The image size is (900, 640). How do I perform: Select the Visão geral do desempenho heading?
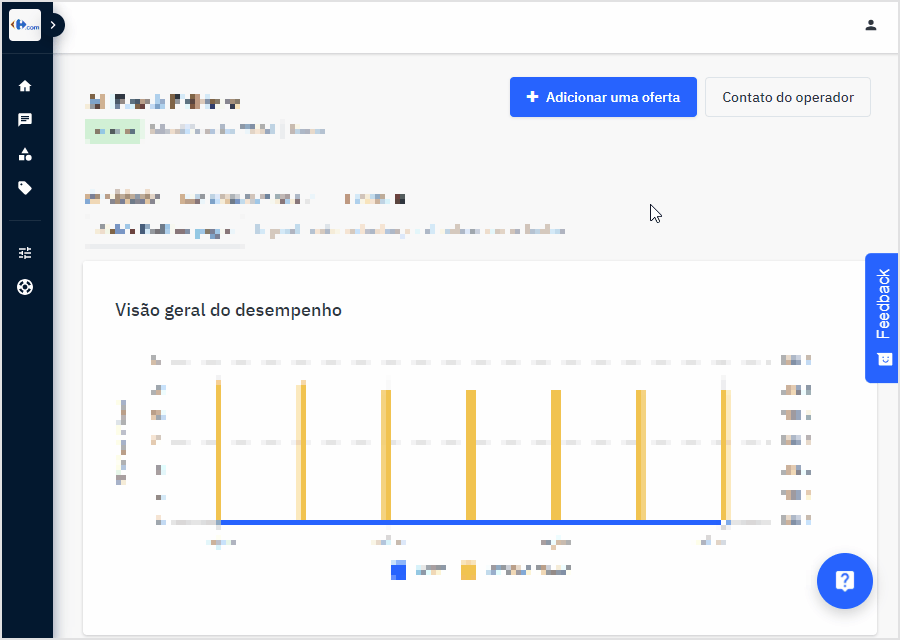(x=228, y=310)
